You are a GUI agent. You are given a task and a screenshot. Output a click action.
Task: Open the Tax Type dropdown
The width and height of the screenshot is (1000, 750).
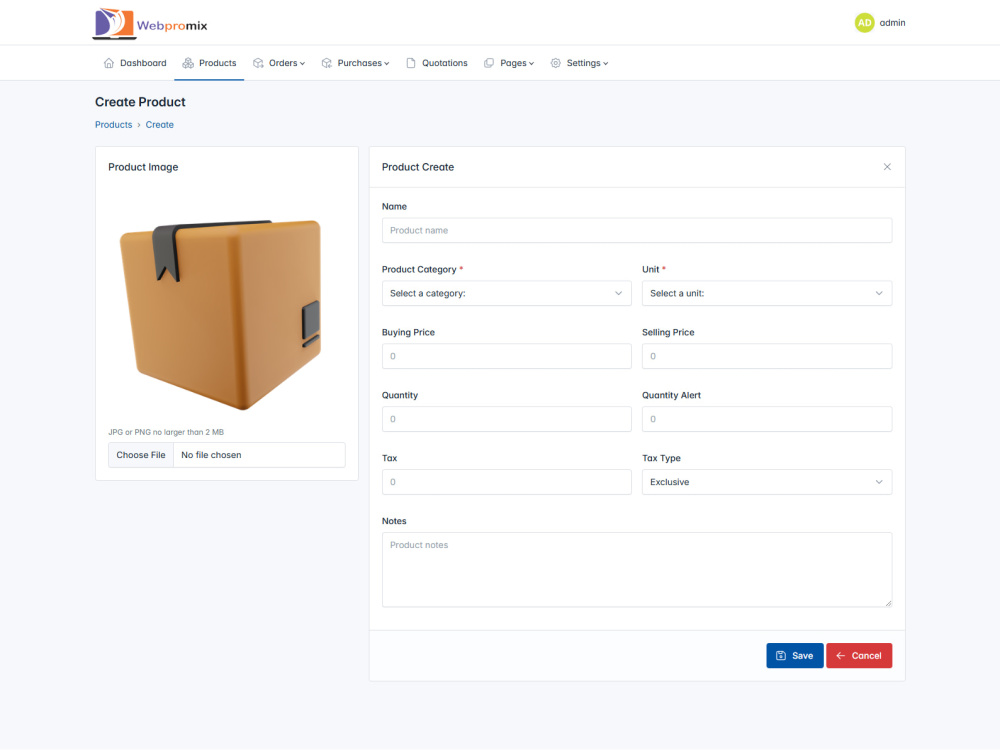[x=767, y=482]
